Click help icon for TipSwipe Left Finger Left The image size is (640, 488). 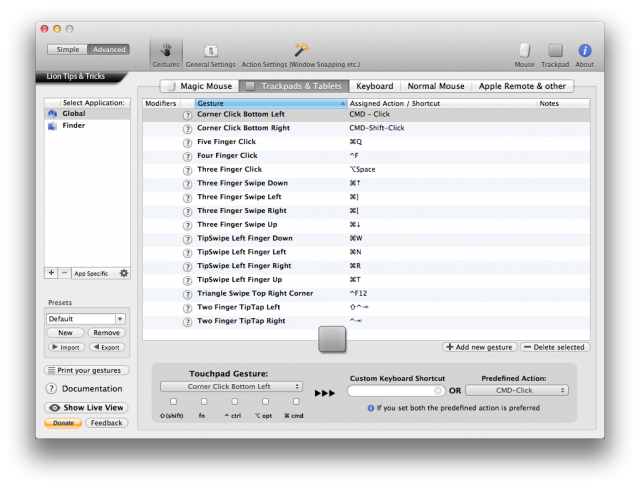(187, 253)
